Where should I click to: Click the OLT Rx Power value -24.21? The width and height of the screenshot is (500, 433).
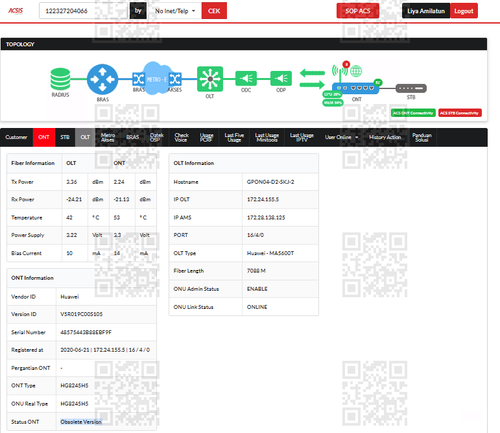coord(74,199)
